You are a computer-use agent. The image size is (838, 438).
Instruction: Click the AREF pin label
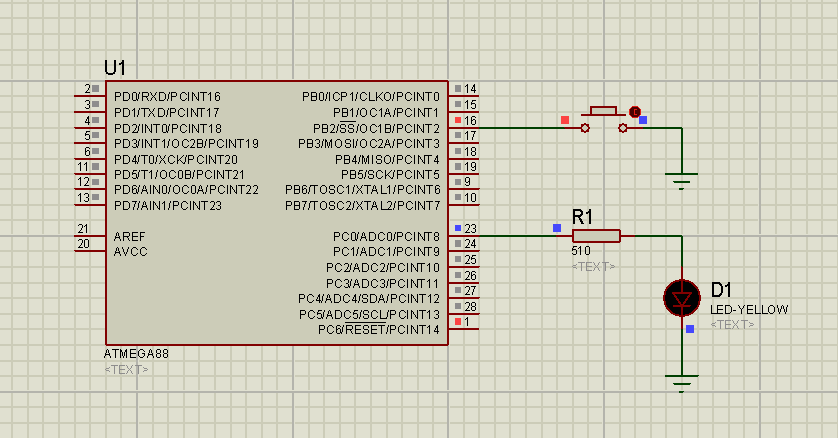click(x=129, y=237)
